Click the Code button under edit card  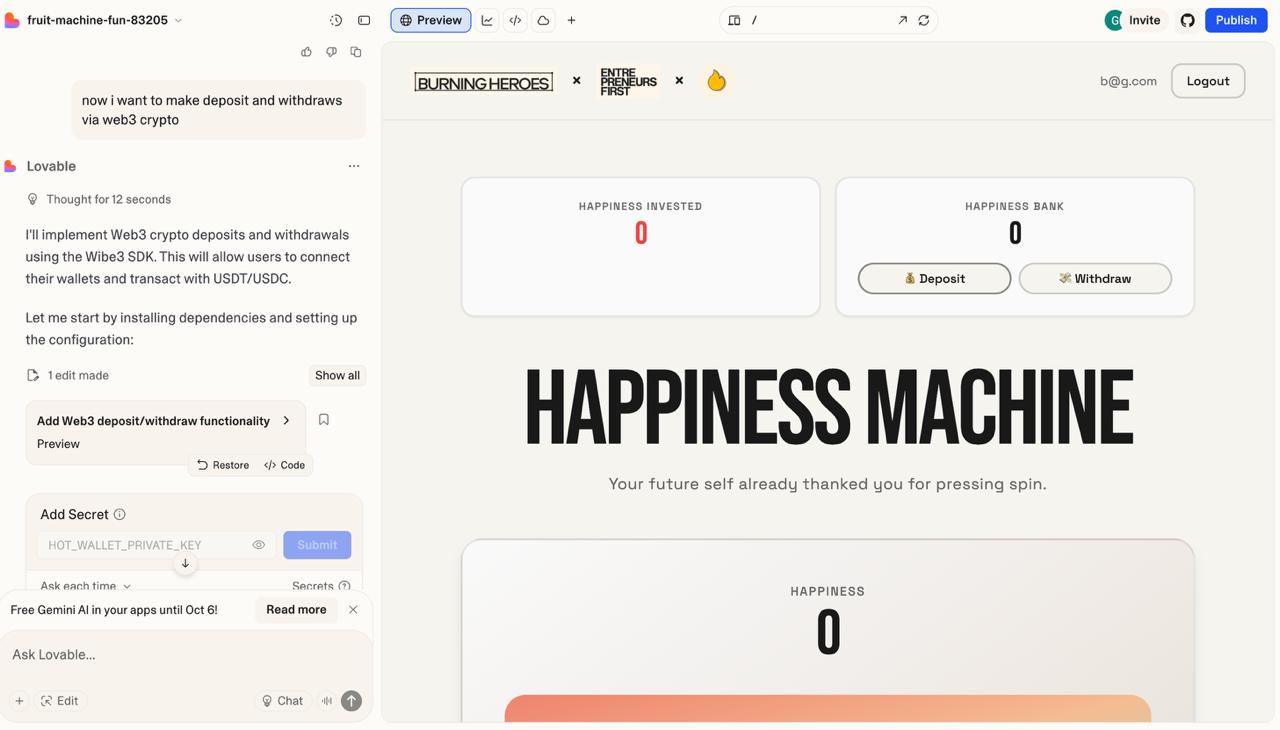[x=284, y=465]
